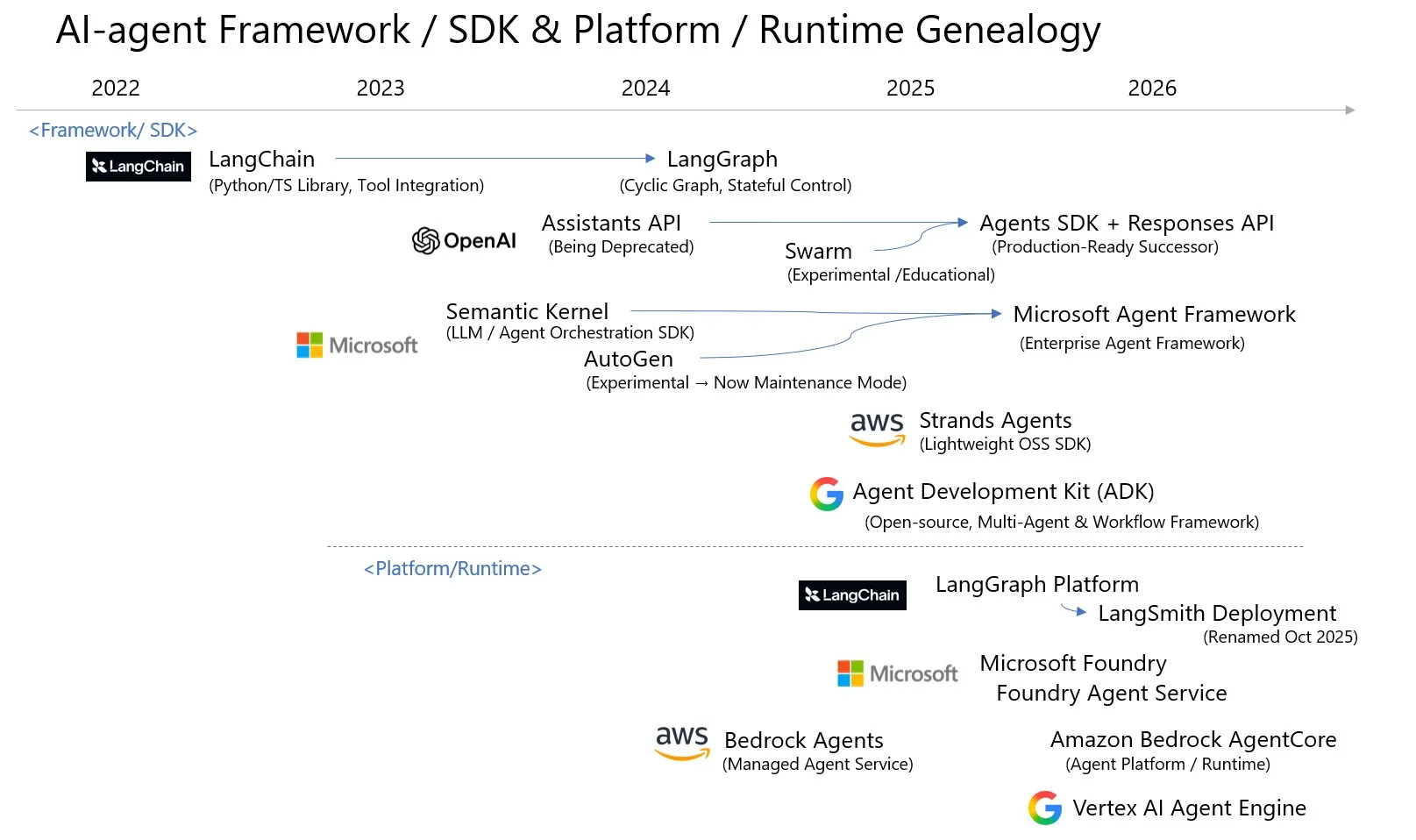Image resolution: width=1416 pixels, height=840 pixels.
Task: Click '(Enterprise Agent Framework)' caption
Action: [x=1132, y=344]
